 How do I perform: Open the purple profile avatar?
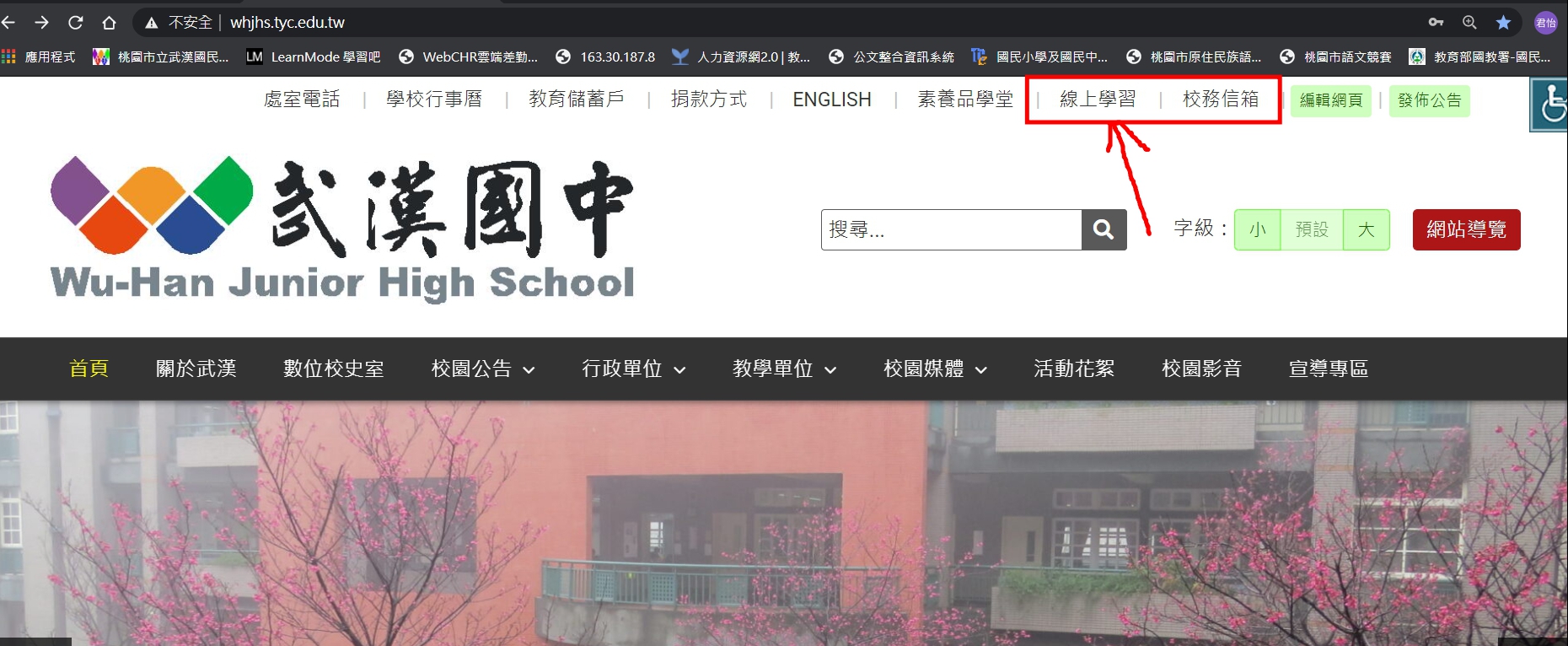(1545, 23)
